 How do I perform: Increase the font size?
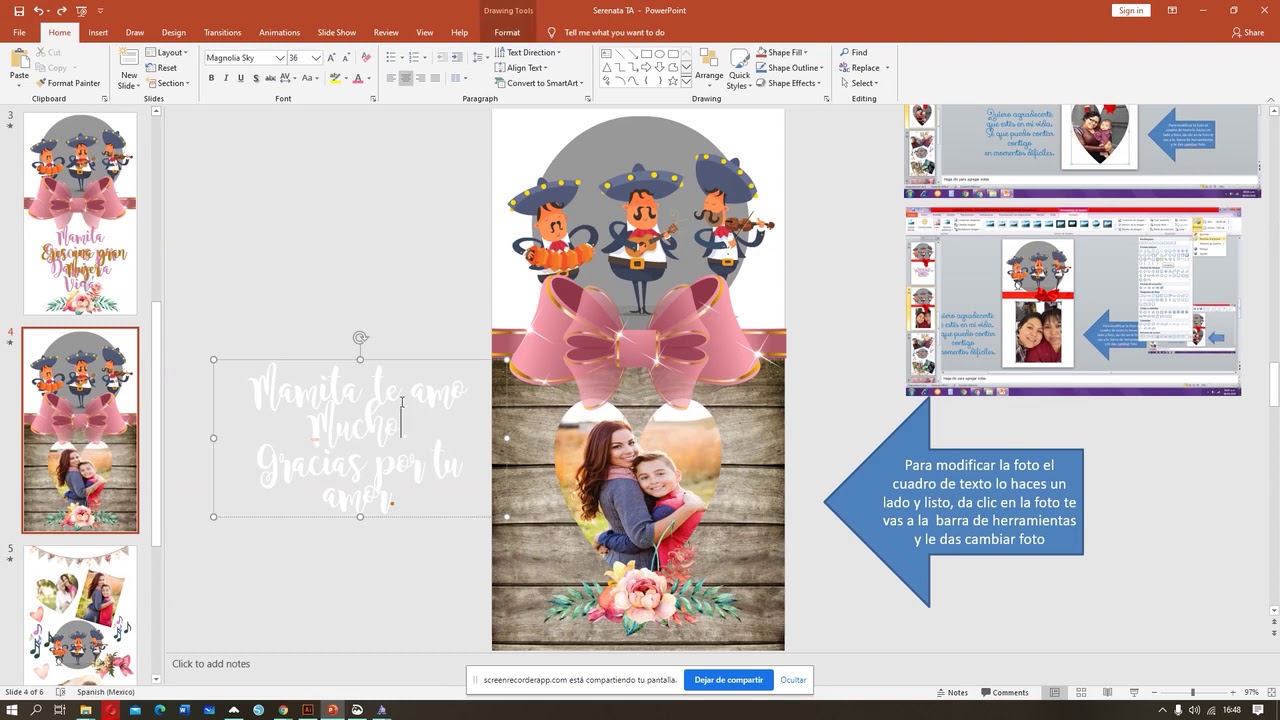tap(335, 58)
